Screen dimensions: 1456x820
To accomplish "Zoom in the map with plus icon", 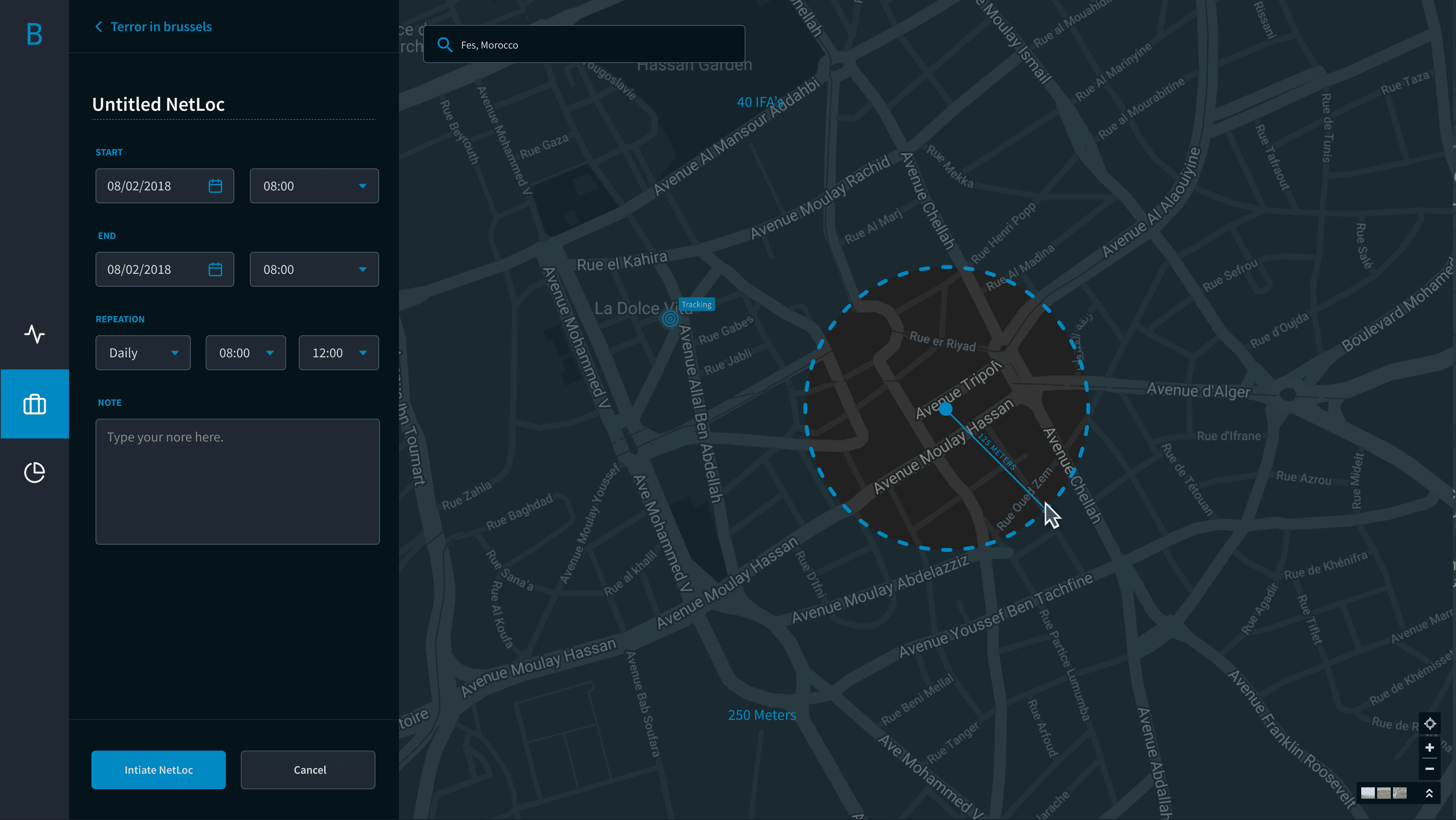I will point(1429,748).
